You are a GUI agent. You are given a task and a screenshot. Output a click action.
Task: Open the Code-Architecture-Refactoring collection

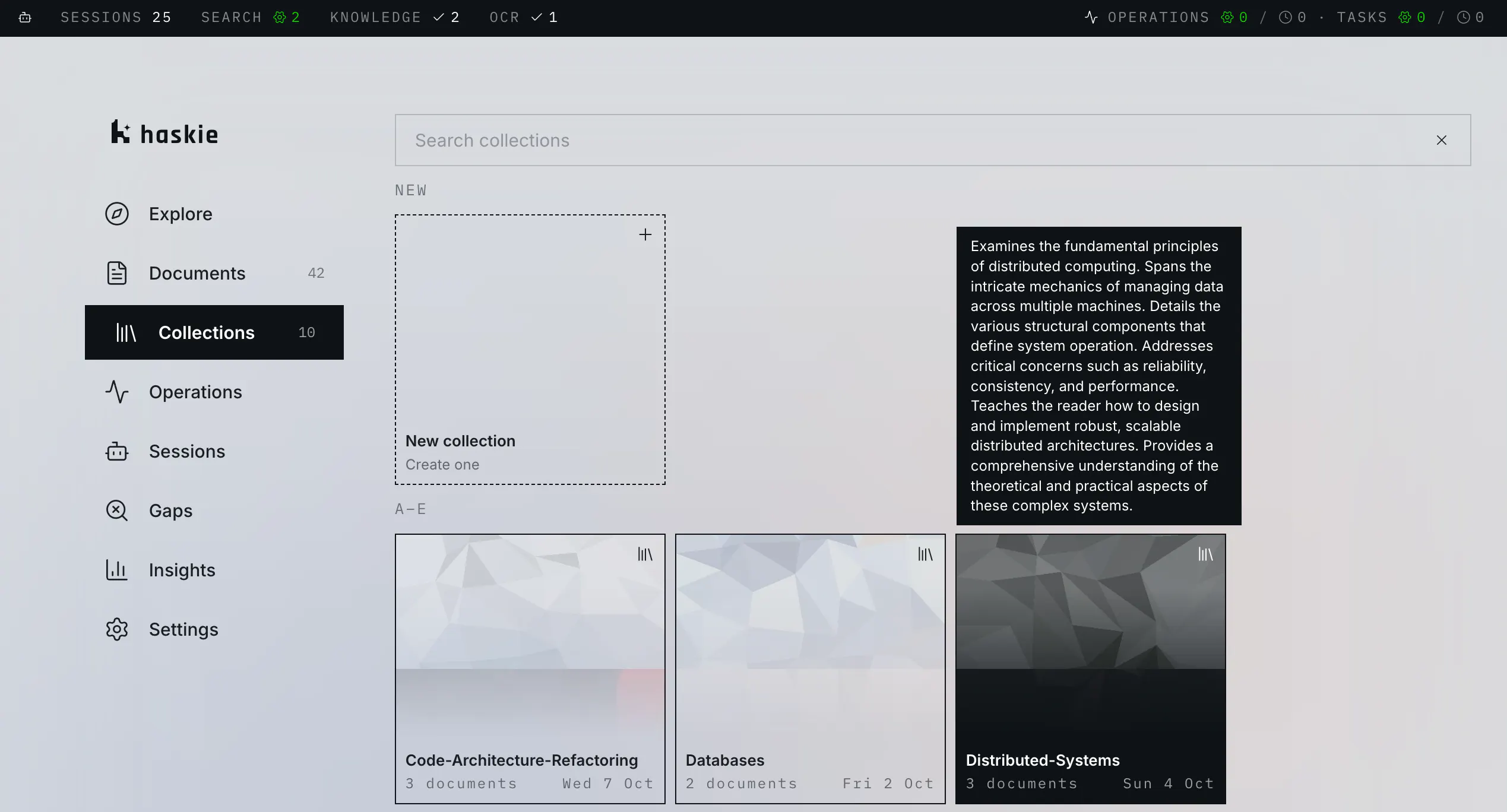(530, 669)
